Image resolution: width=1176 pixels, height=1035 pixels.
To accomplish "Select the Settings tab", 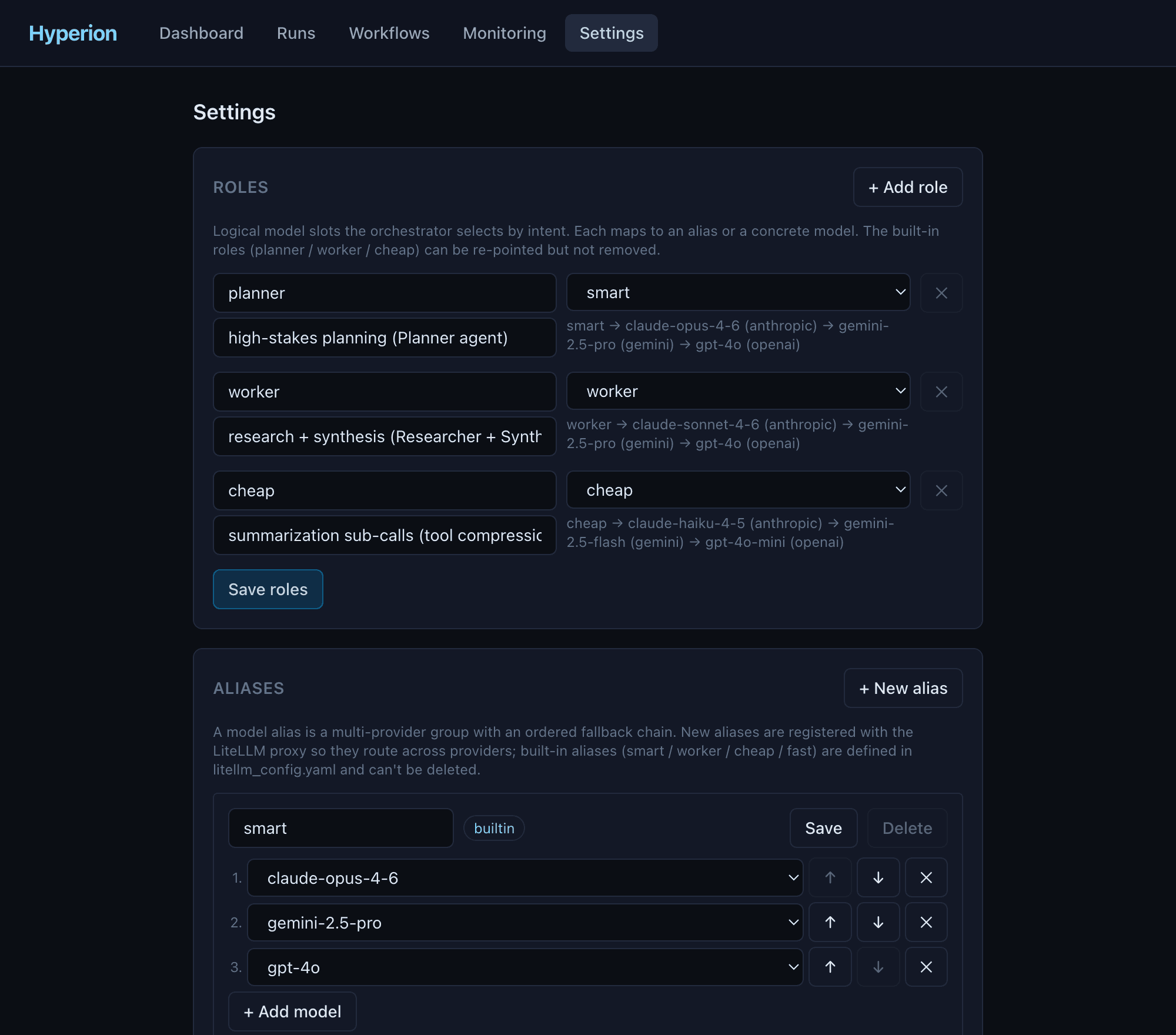I will [612, 33].
